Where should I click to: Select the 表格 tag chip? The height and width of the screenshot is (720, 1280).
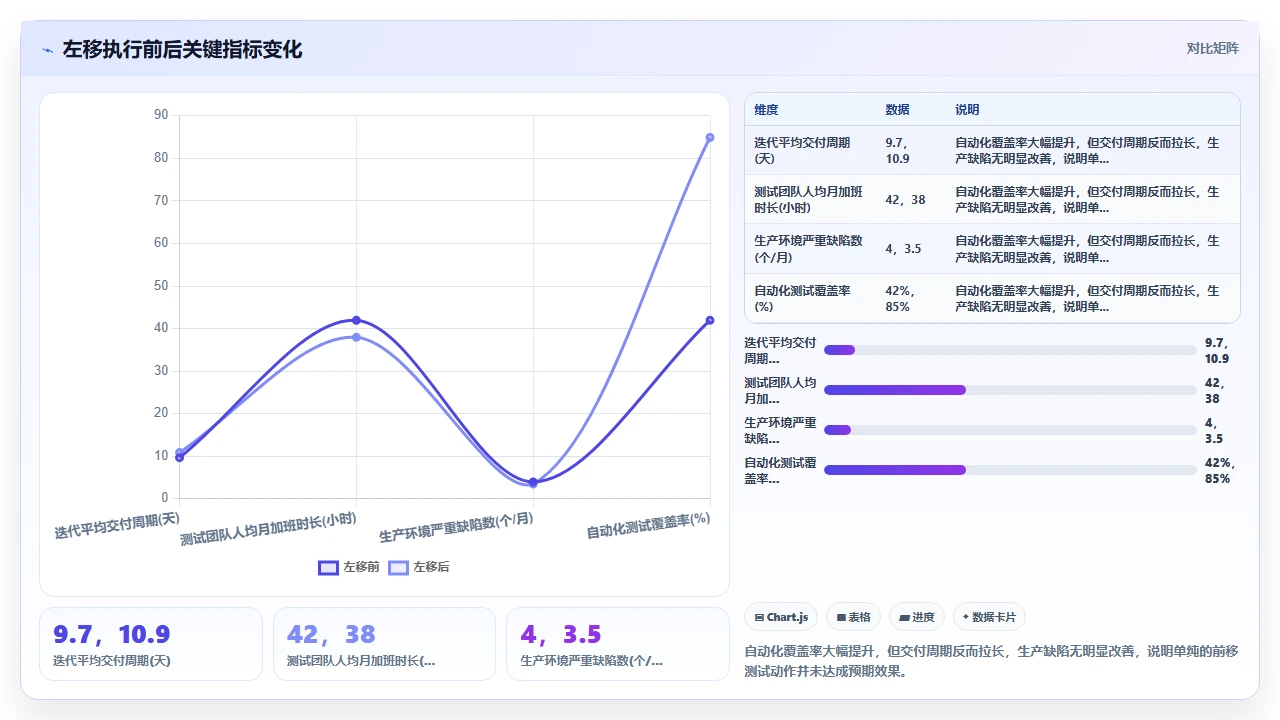(x=854, y=617)
